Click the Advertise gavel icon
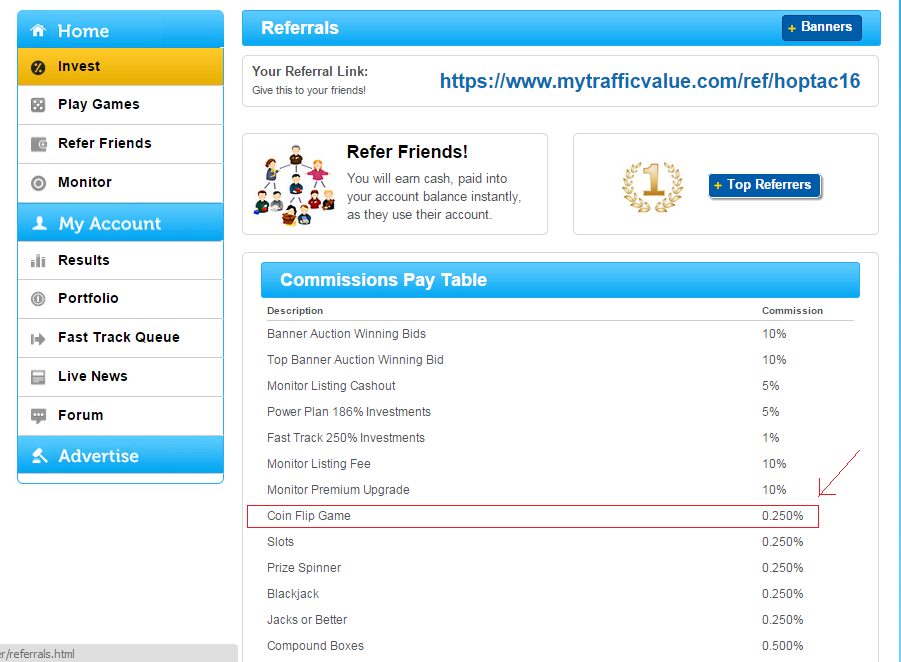Image resolution: width=901 pixels, height=662 pixels. (x=39, y=456)
